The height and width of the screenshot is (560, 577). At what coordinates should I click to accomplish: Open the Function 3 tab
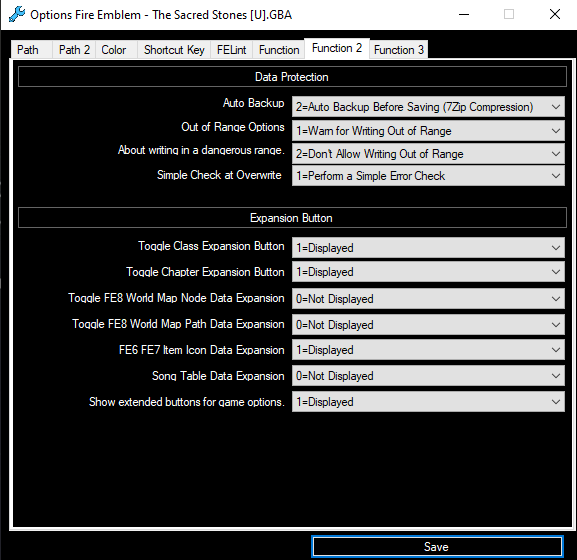pyautogui.click(x=399, y=50)
